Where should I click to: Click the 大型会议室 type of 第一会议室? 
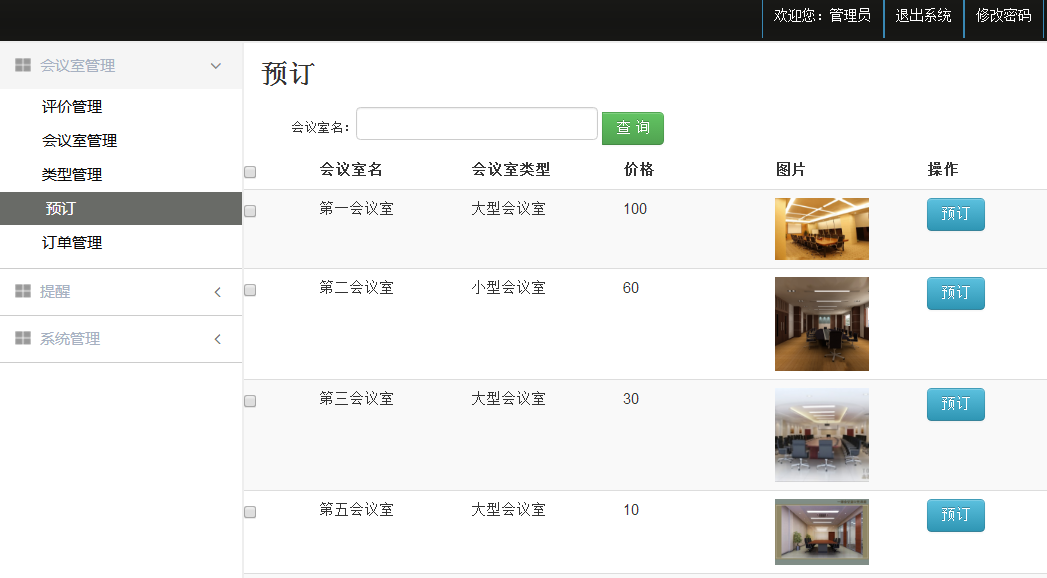tap(509, 209)
